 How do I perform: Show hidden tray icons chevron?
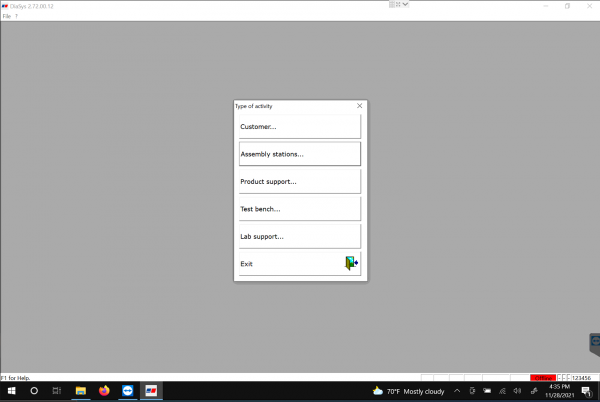[457, 391]
